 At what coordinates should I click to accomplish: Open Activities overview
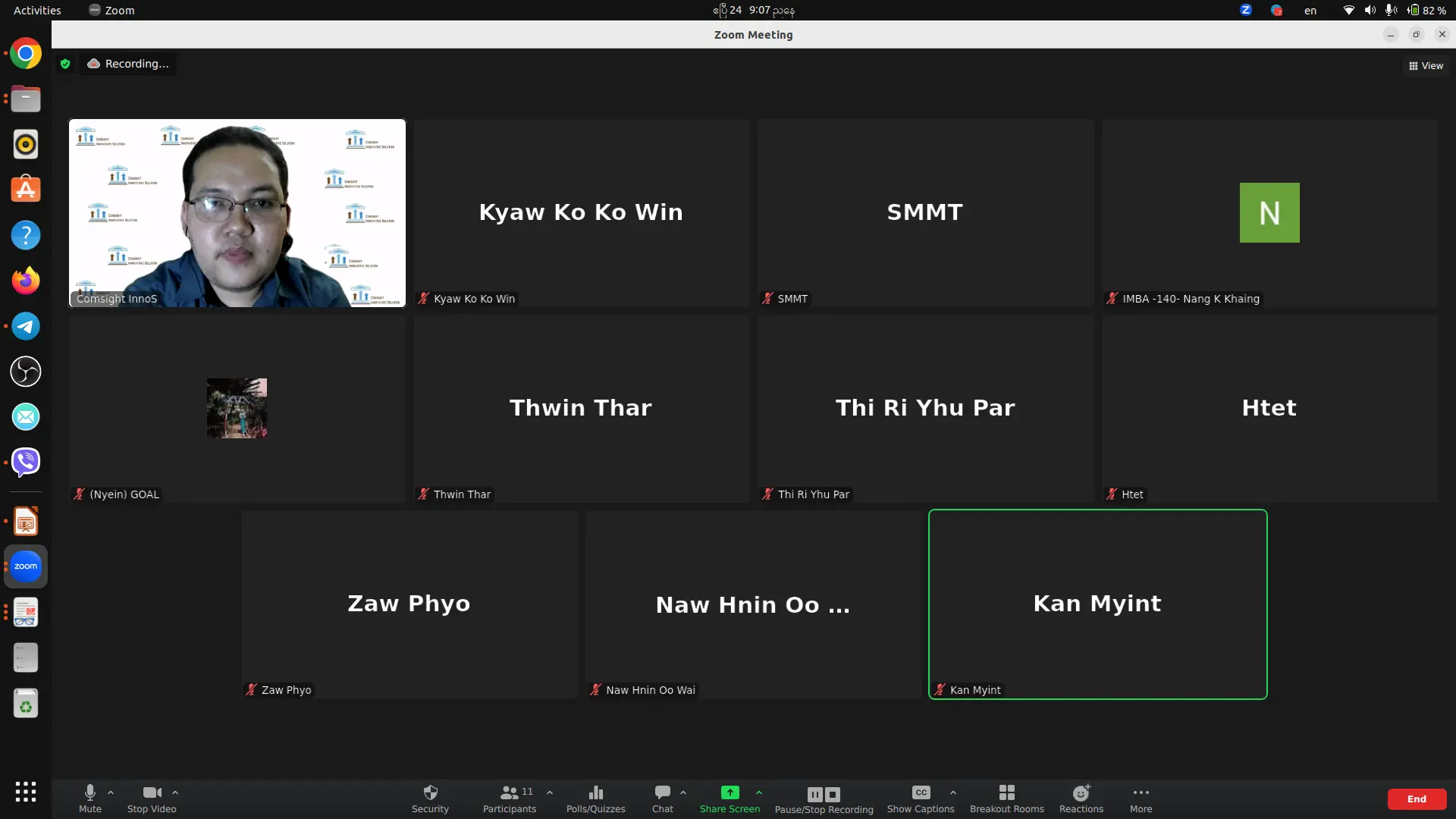(x=37, y=10)
